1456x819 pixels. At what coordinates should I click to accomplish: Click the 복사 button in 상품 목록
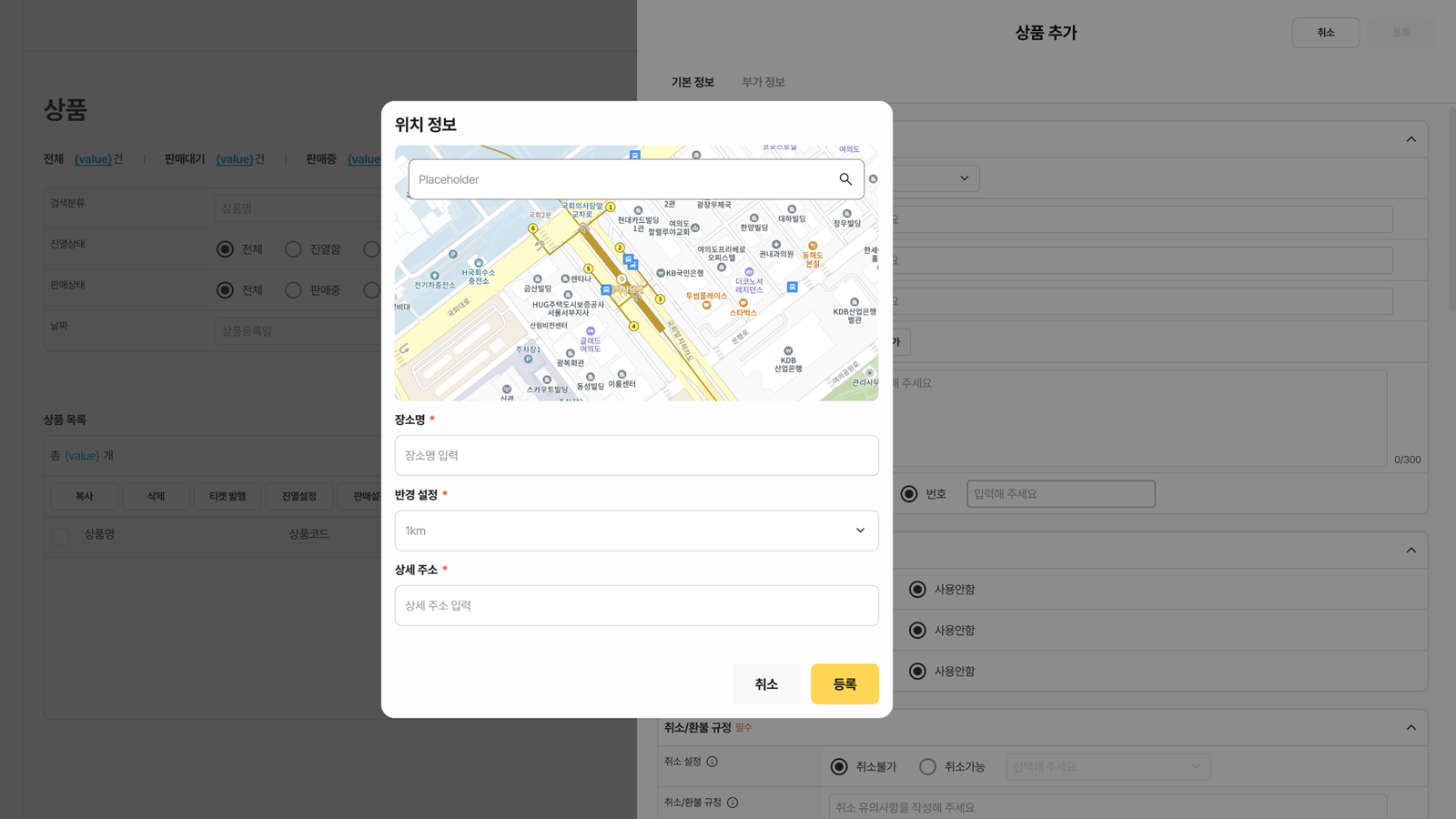85,496
